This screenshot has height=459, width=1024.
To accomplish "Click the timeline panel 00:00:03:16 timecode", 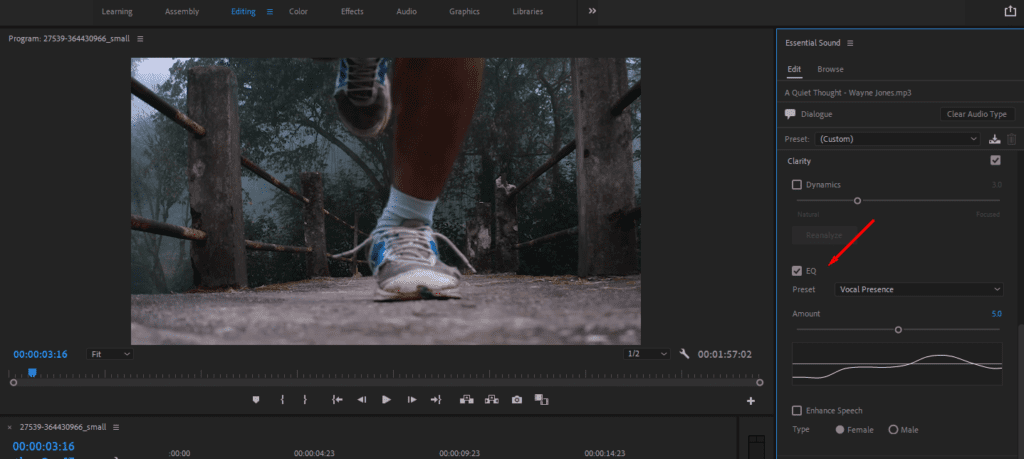I will pos(43,447).
